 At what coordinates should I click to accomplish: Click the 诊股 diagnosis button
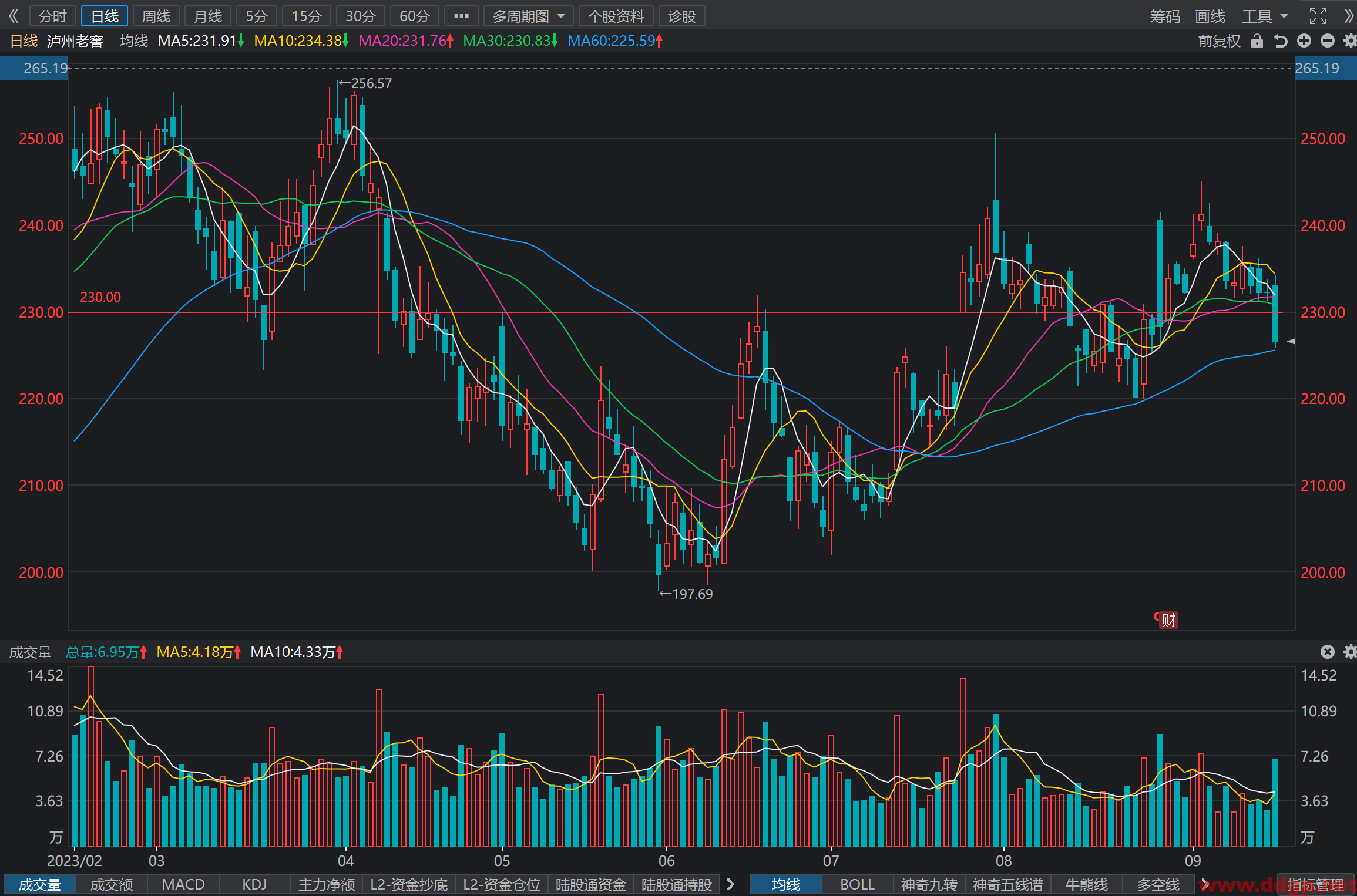point(682,16)
